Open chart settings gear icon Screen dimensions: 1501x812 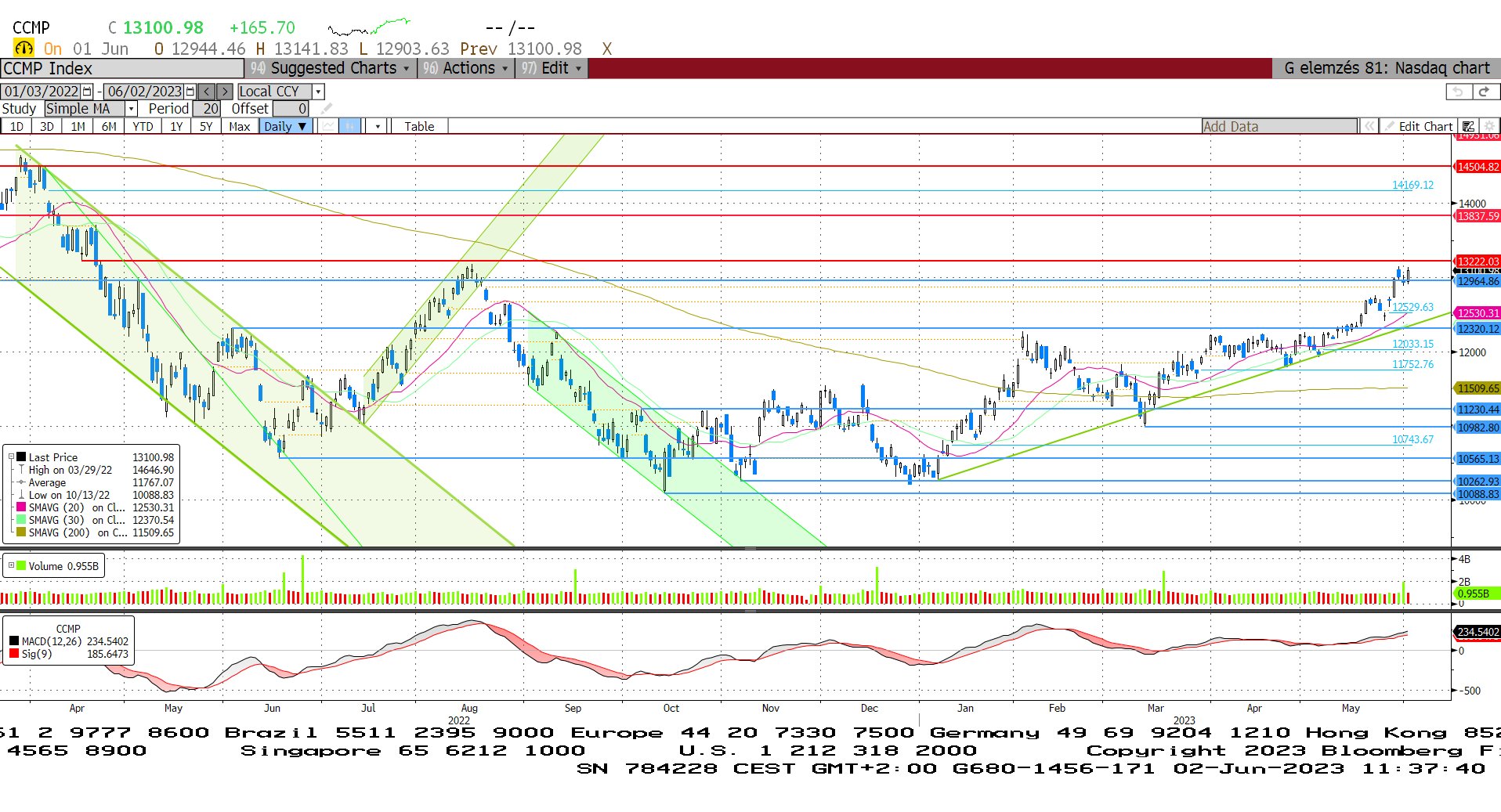pyautogui.click(x=1489, y=126)
